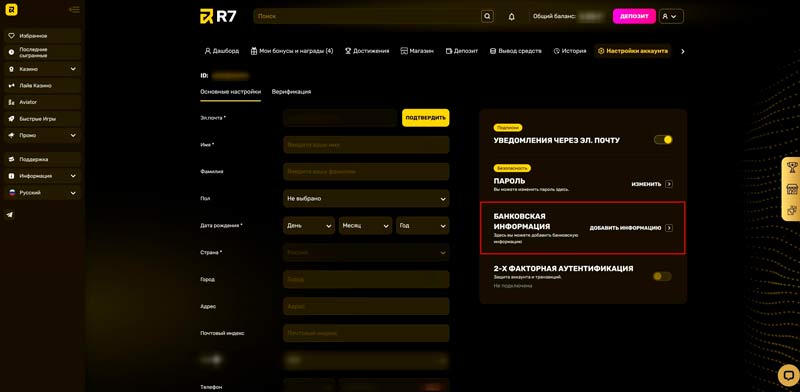
Task: Click the ПОДТВЕРДИТЬ email button
Action: [426, 118]
